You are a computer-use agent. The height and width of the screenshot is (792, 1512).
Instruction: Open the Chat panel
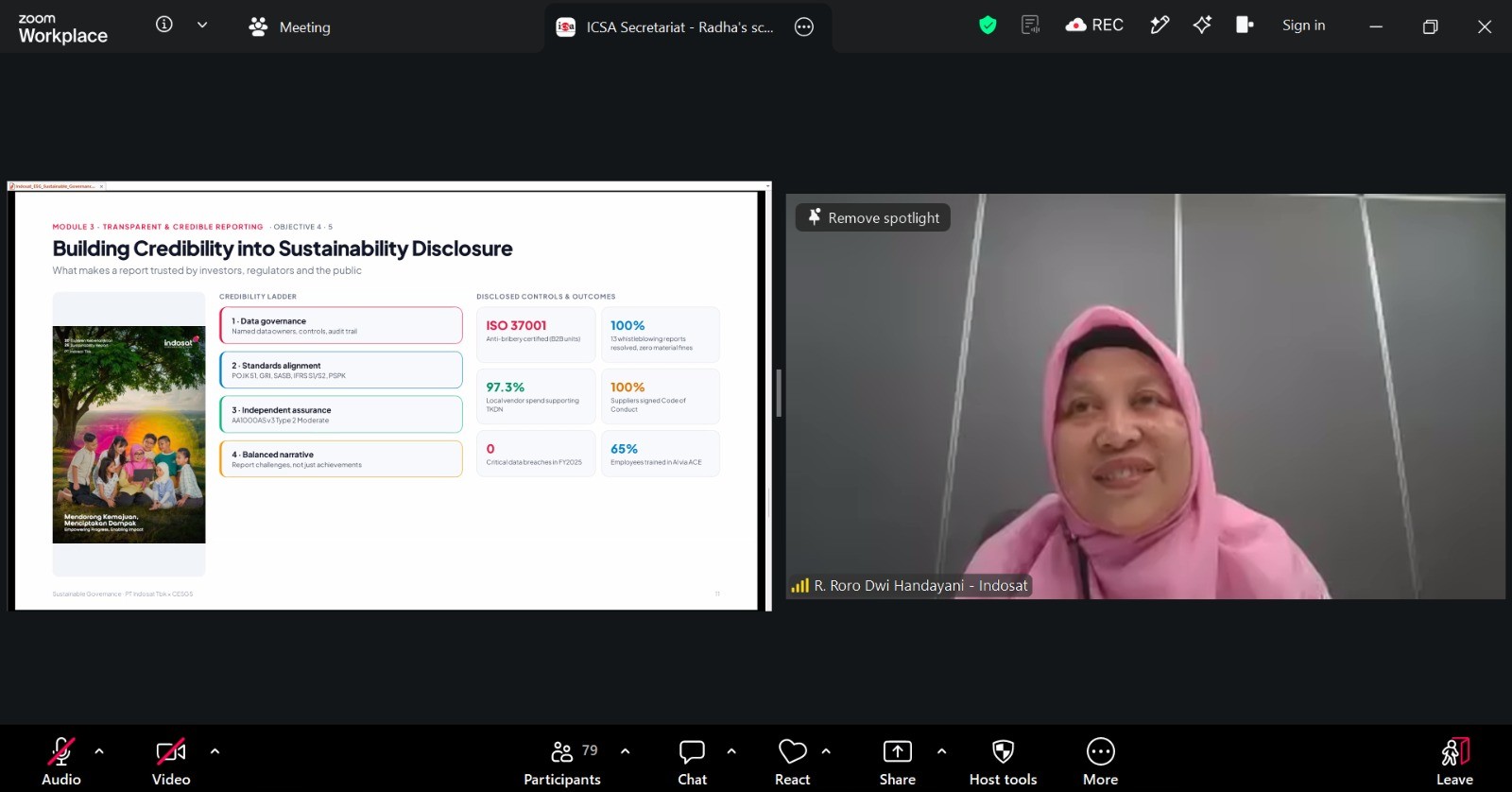[692, 762]
